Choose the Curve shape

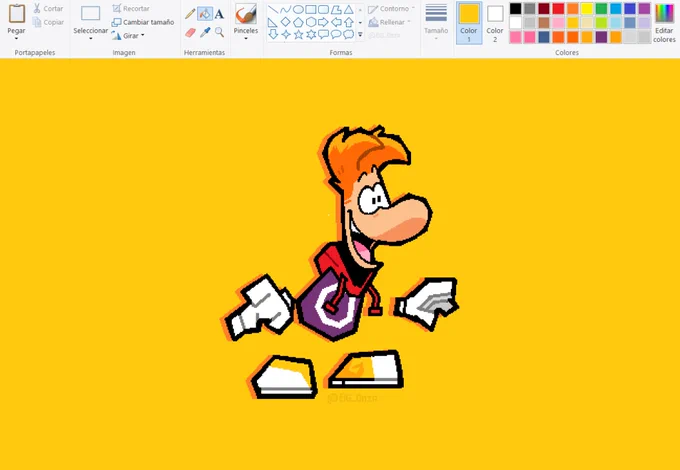pyautogui.click(x=285, y=10)
